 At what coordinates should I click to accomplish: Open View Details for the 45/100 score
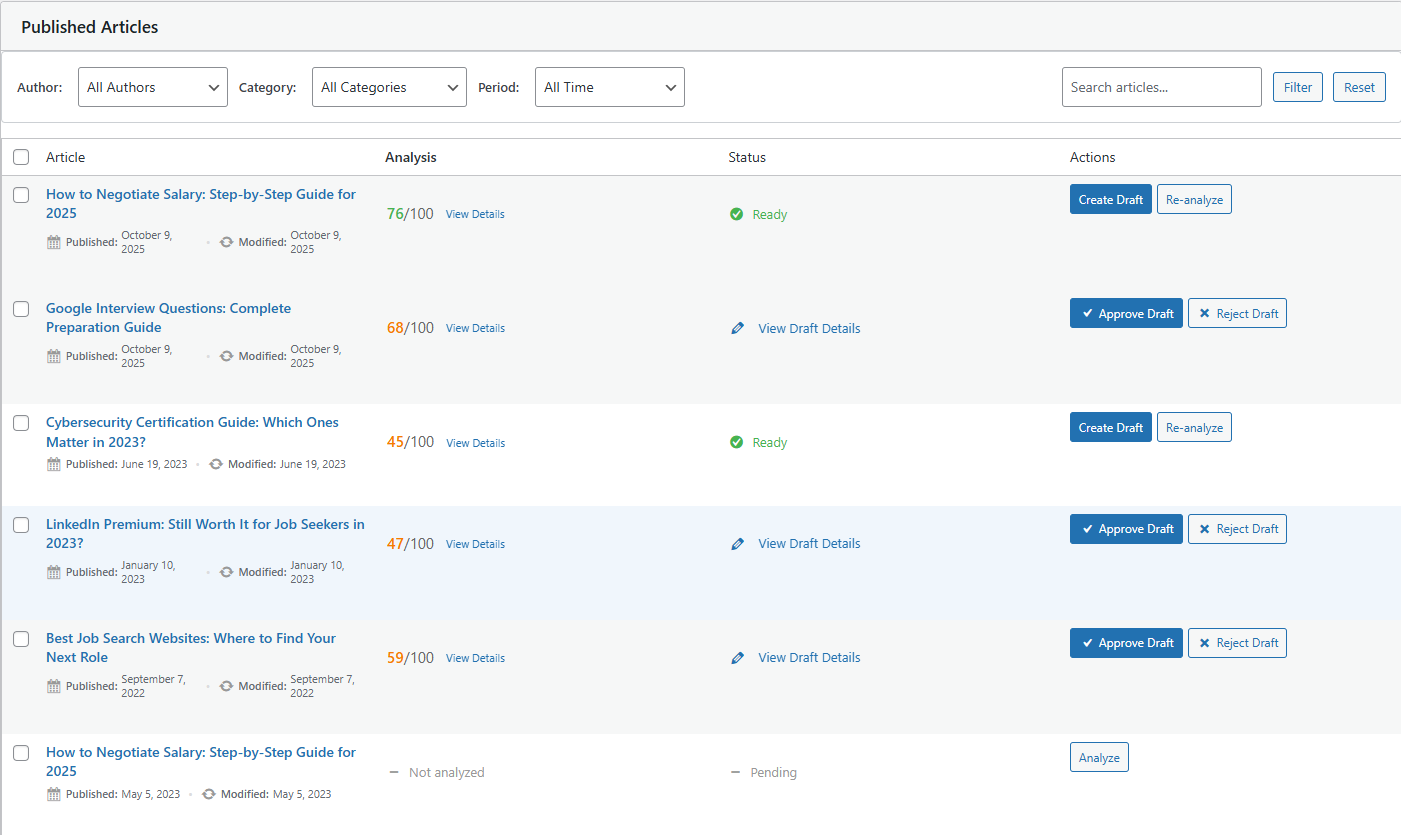475,443
